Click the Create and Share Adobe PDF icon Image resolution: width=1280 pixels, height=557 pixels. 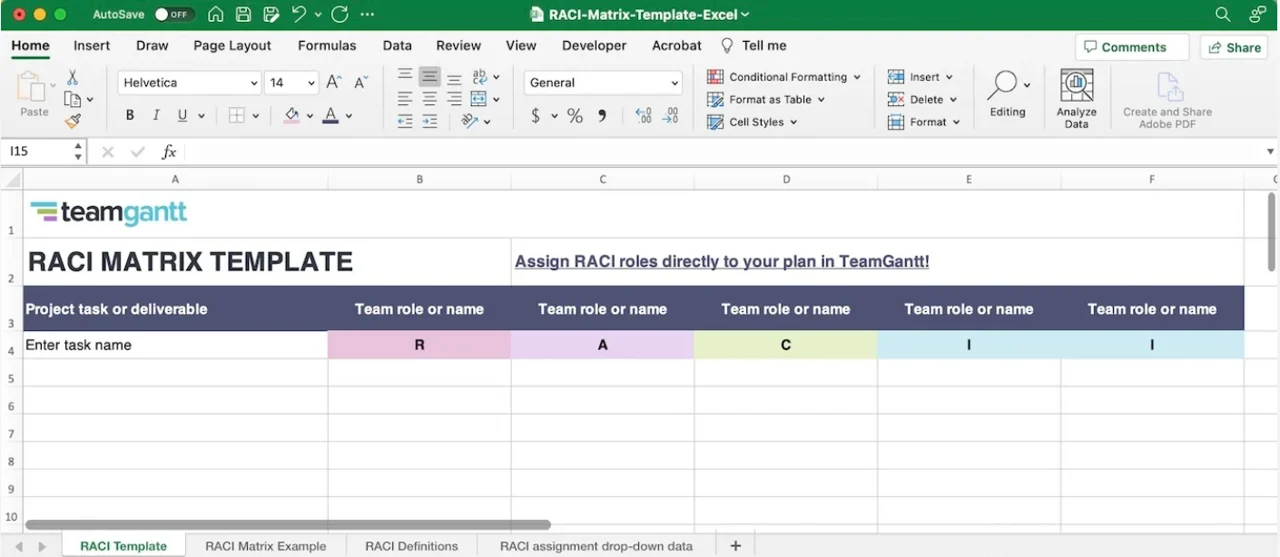[x=1167, y=87]
